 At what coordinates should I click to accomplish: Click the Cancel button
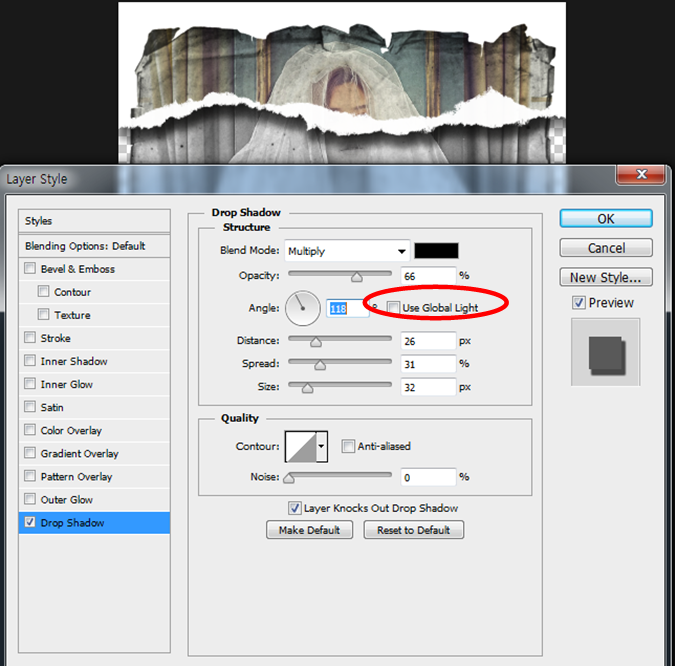coord(606,248)
